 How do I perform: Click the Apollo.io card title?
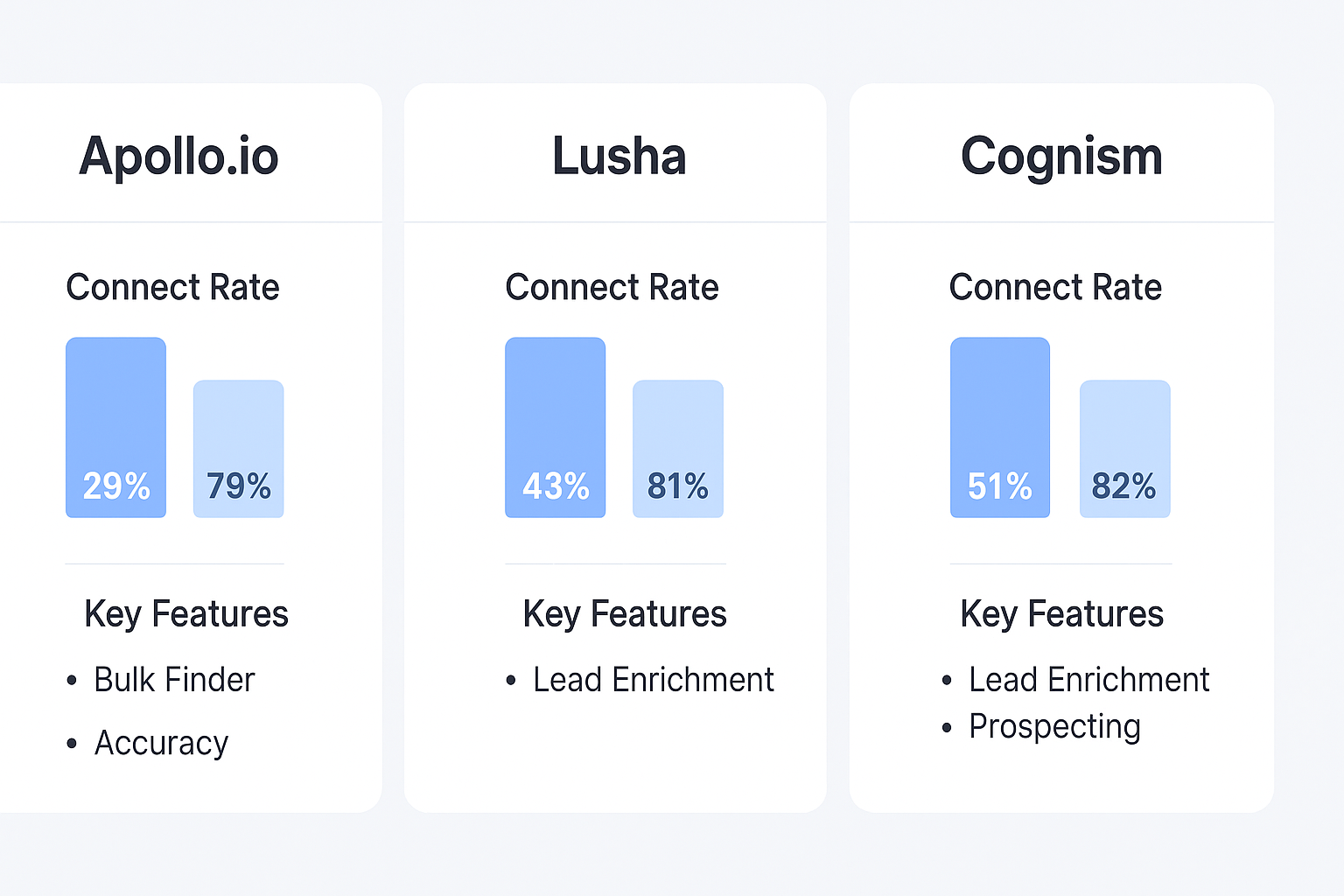click(x=178, y=157)
